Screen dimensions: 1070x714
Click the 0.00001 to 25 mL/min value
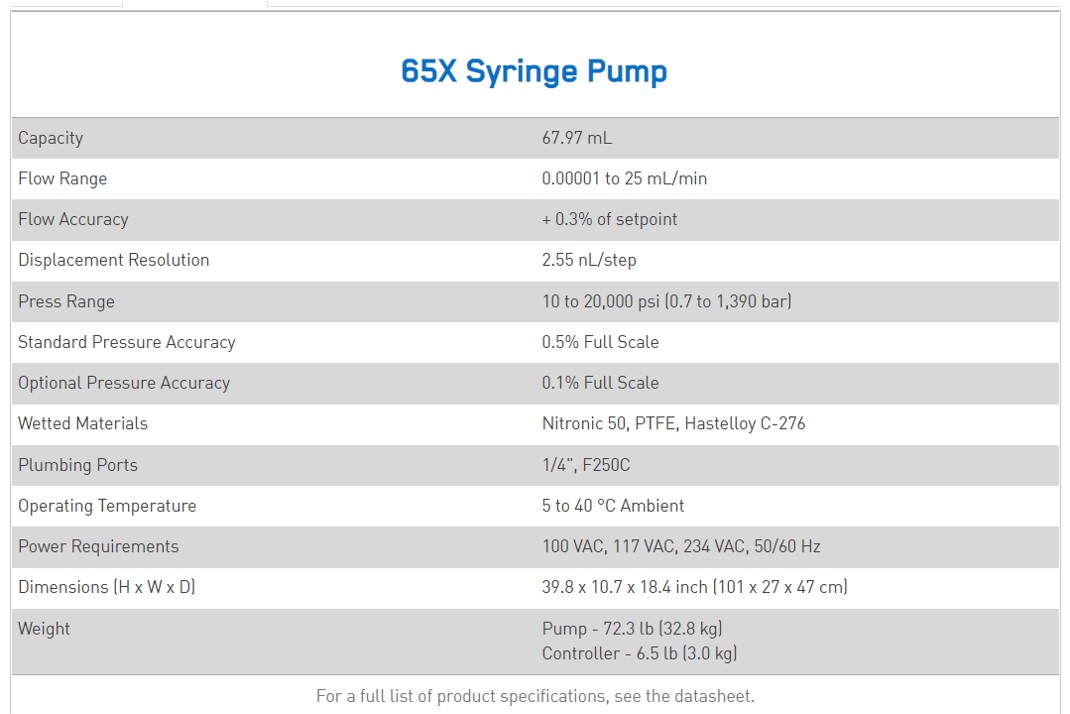point(624,179)
